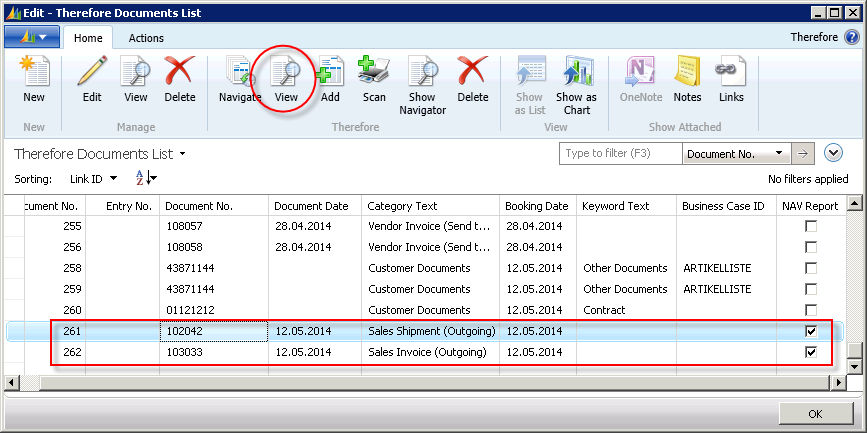This screenshot has width=867, height=433.
Task: Expand the Therefore Documents List title dropdown
Action: click(x=183, y=155)
